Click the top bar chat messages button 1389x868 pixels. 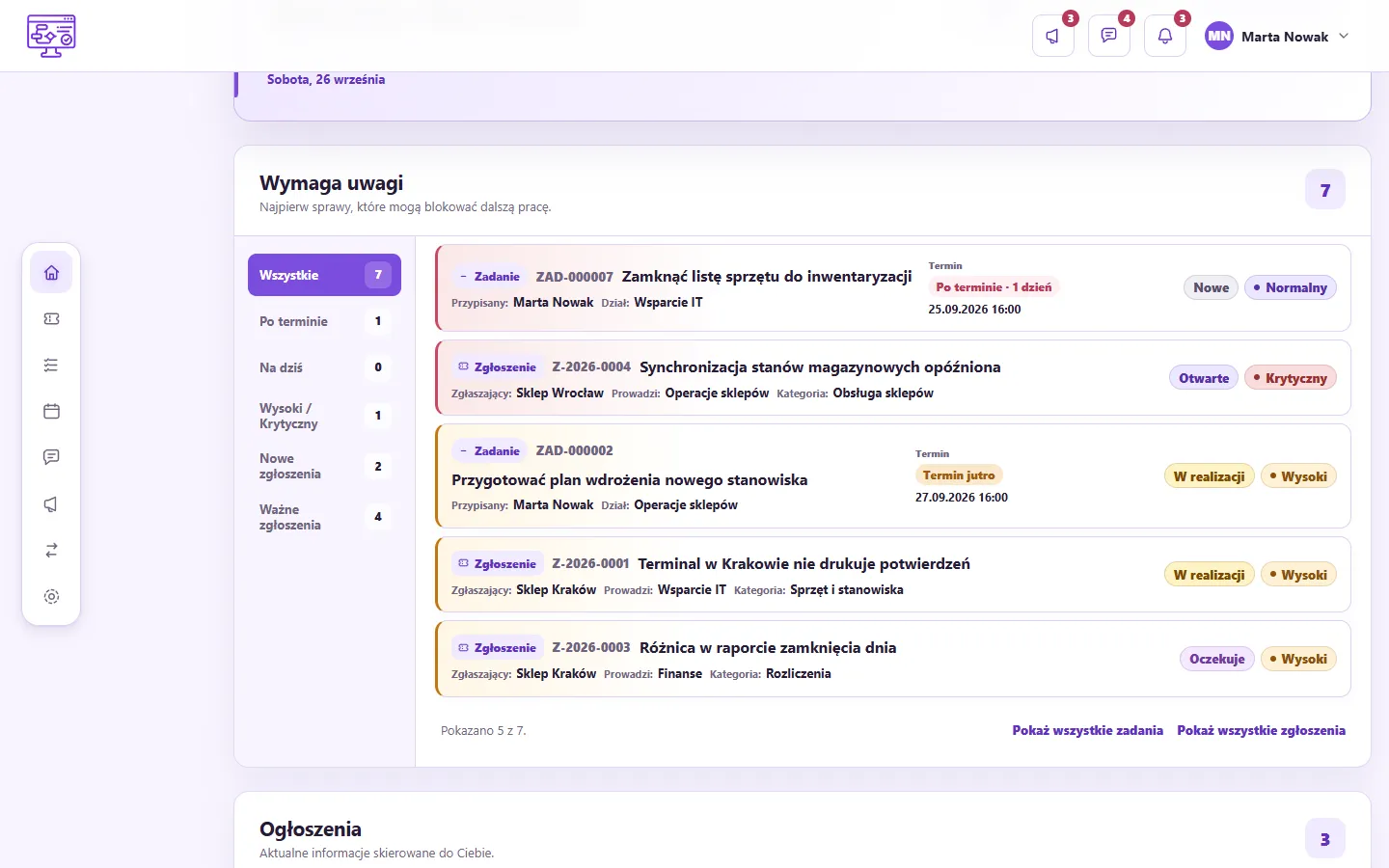coord(1109,36)
